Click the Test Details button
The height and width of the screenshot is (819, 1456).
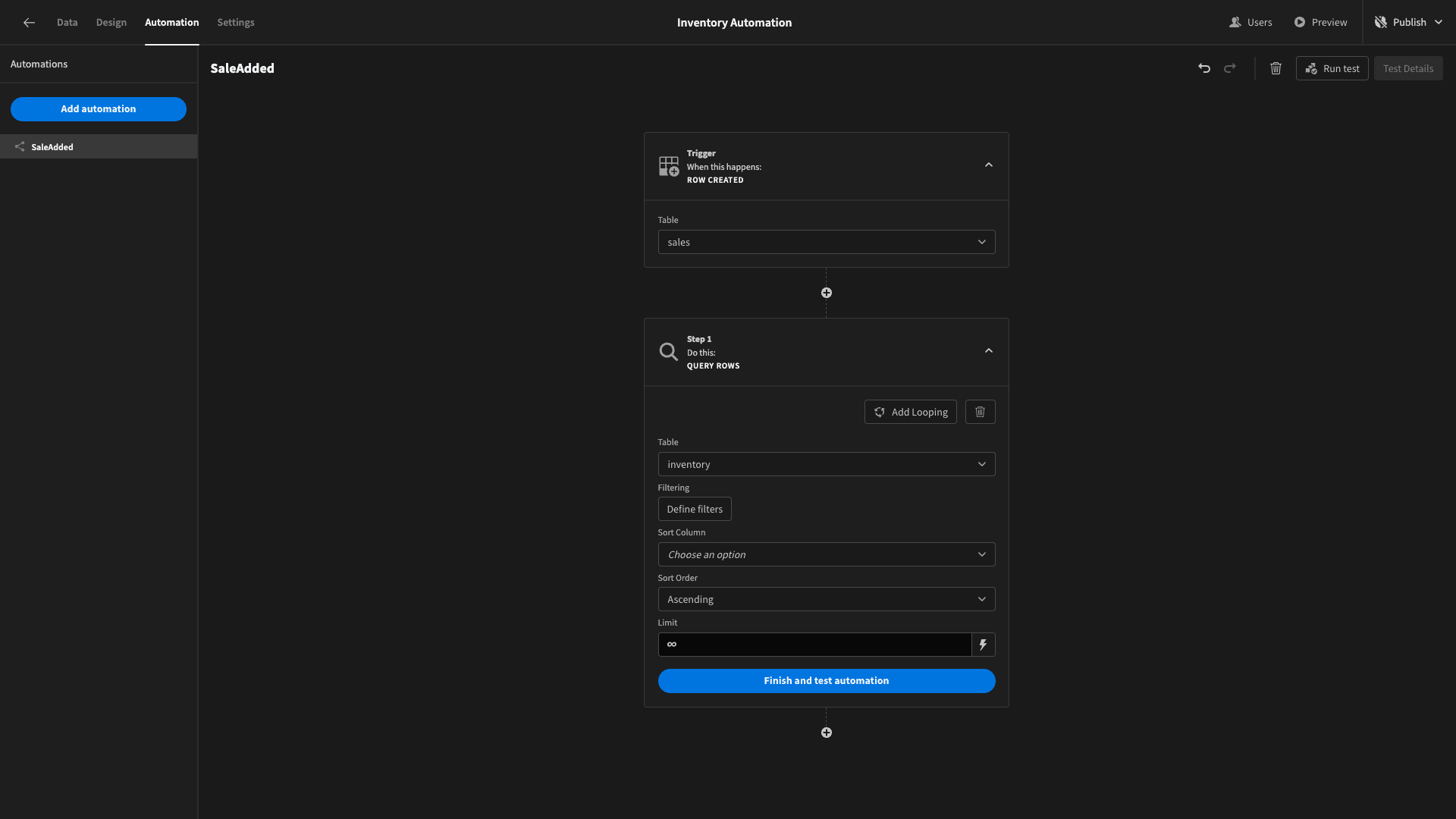tap(1408, 68)
